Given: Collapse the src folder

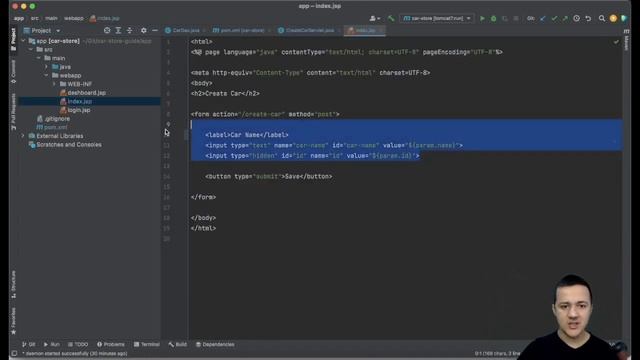Looking at the screenshot, I should tap(31, 49).
